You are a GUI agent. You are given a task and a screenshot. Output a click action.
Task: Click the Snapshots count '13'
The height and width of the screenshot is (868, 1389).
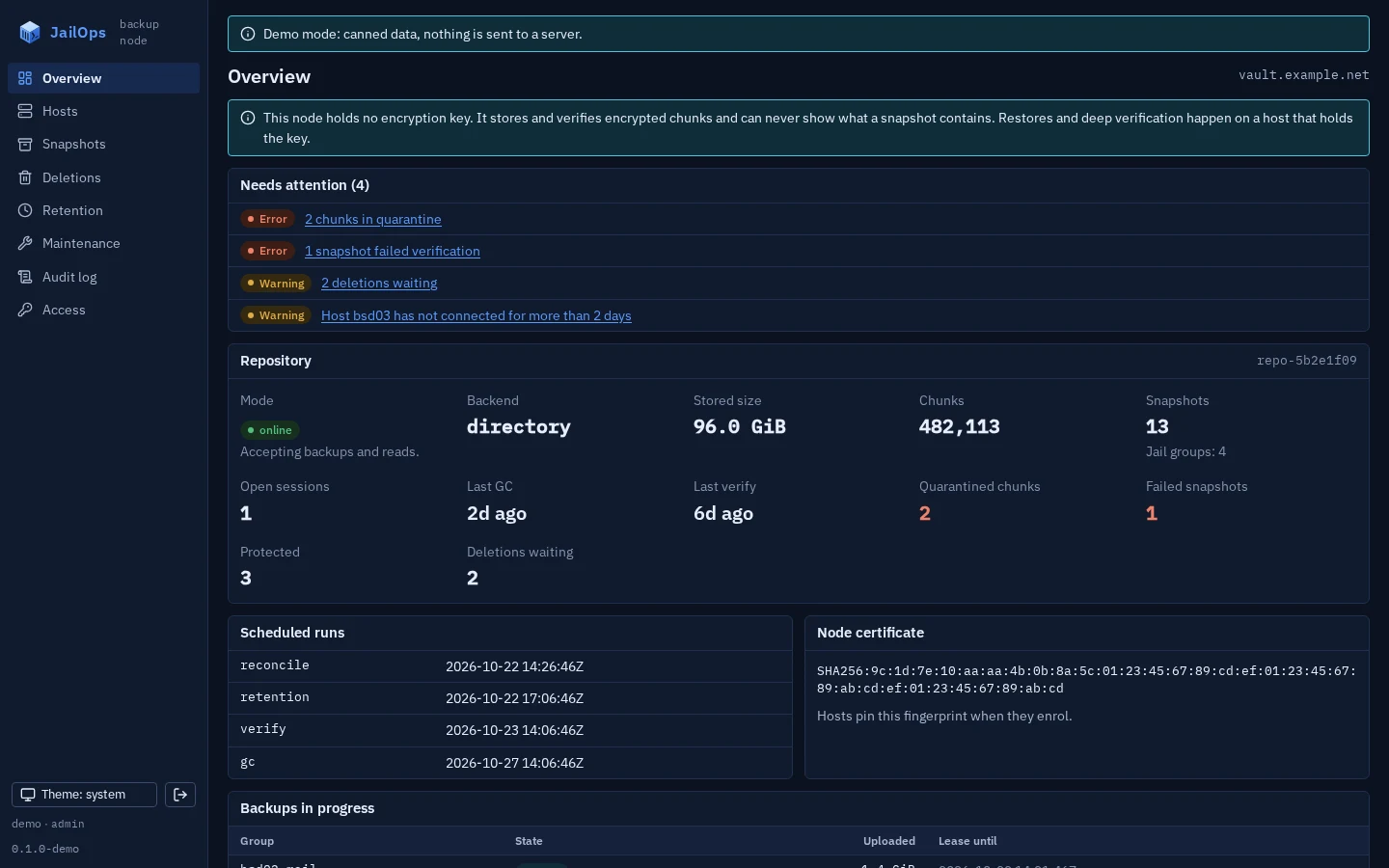(1157, 426)
